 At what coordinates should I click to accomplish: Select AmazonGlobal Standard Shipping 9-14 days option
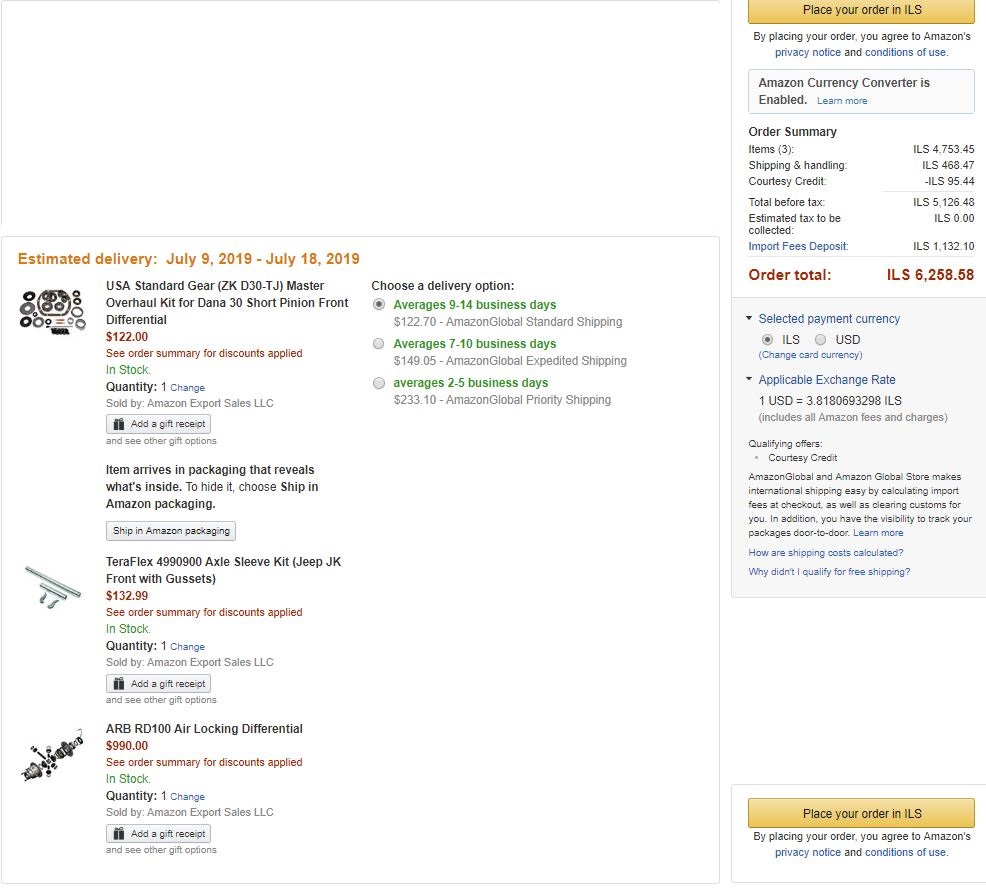tap(379, 305)
